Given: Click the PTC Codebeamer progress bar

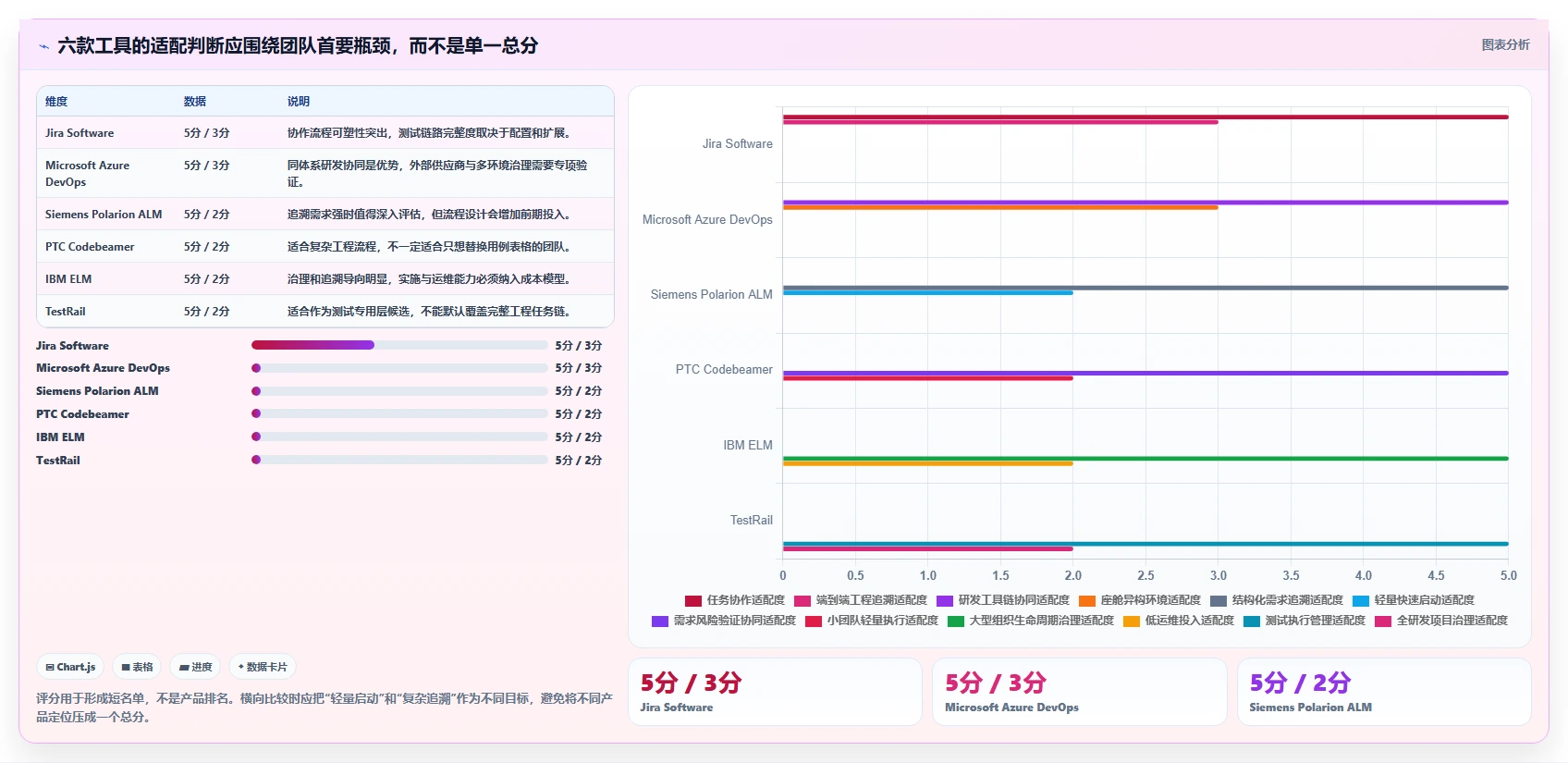Looking at the screenshot, I should pyautogui.click(x=399, y=414).
